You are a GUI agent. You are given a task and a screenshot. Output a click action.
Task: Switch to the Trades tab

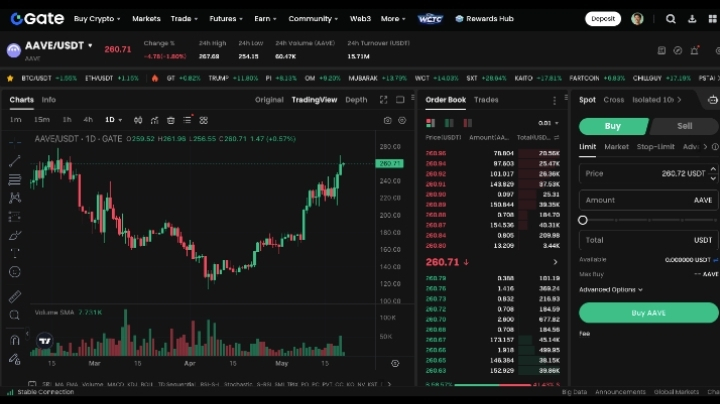[x=486, y=100]
